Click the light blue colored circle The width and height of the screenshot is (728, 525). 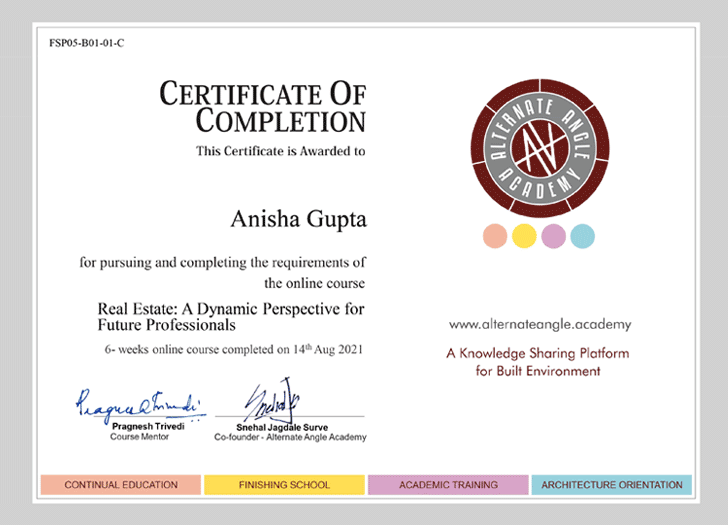tap(582, 237)
